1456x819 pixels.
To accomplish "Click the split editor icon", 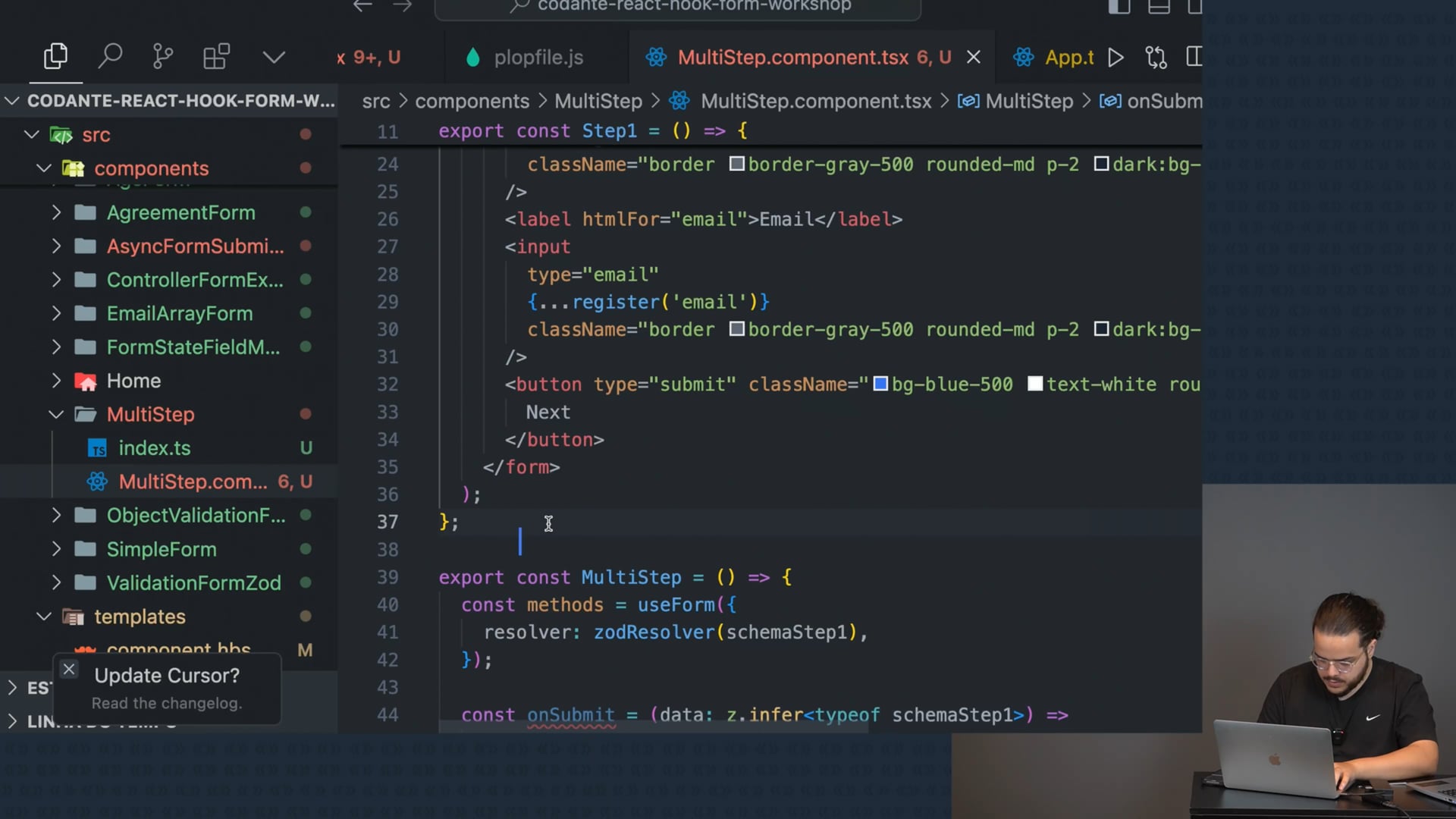I will point(1194,57).
